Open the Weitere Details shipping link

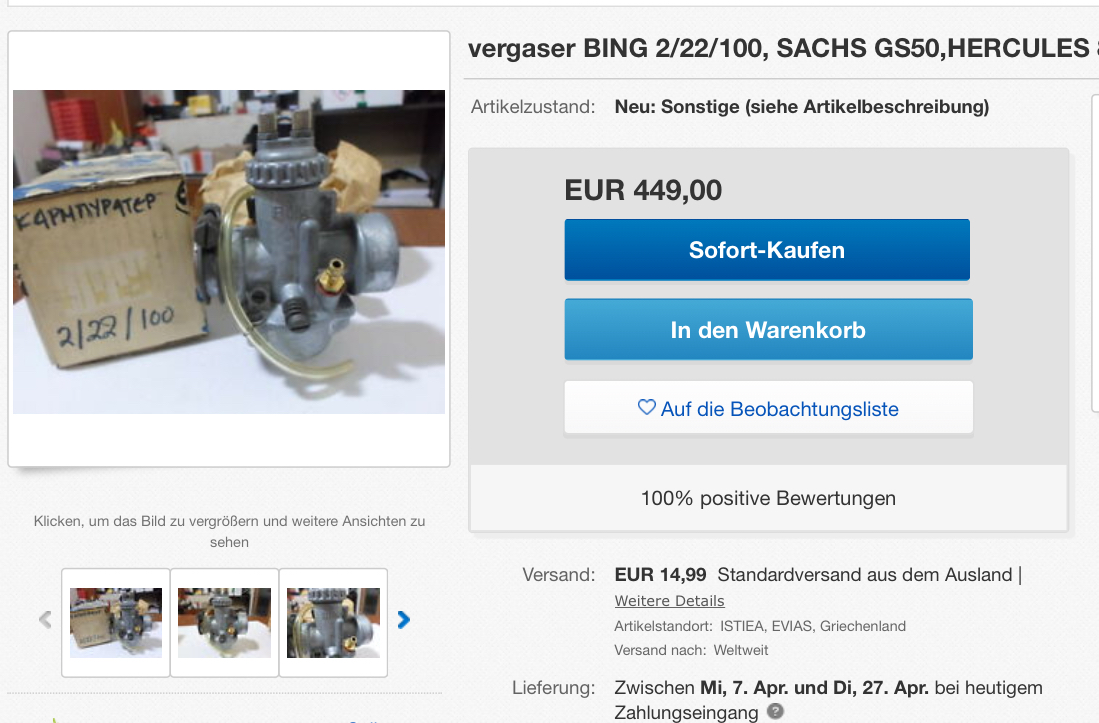tap(669, 601)
